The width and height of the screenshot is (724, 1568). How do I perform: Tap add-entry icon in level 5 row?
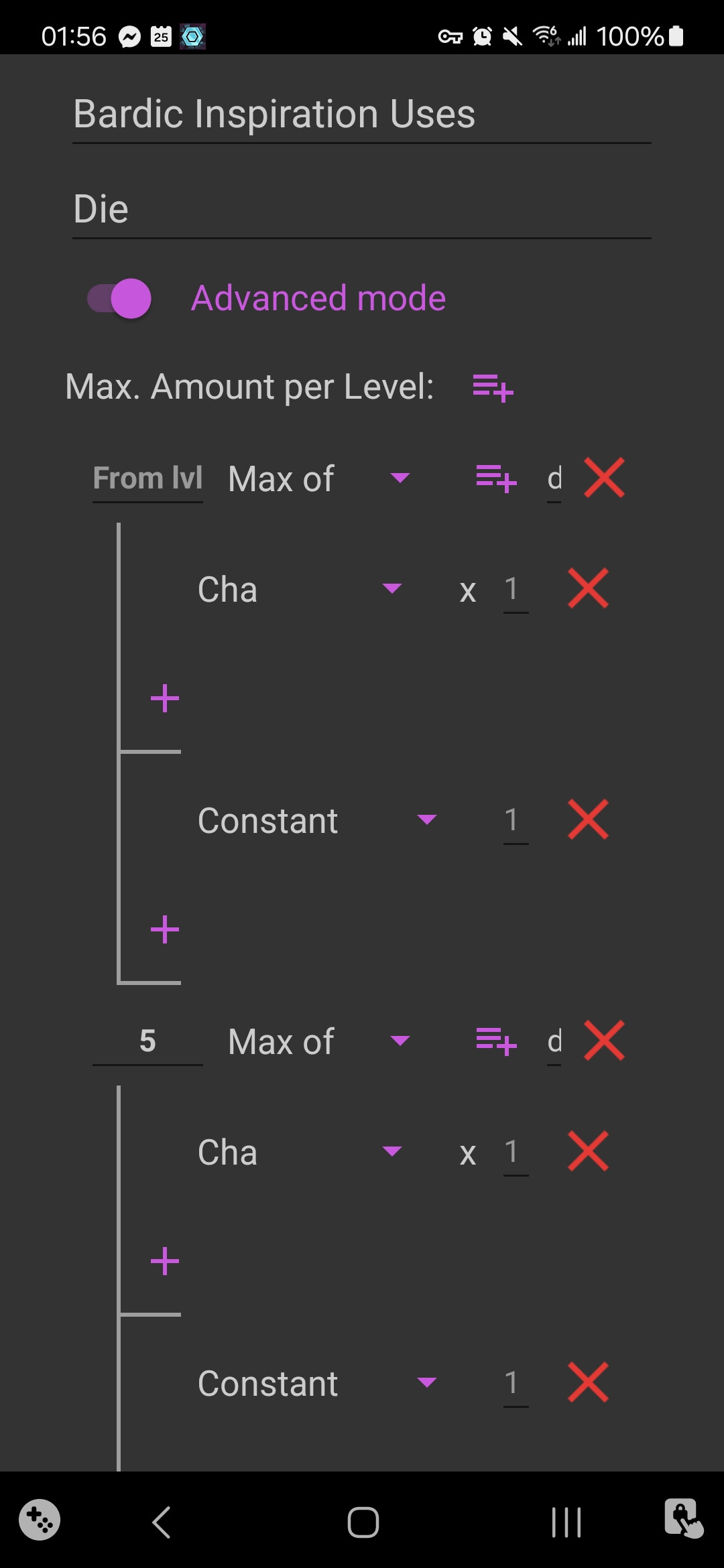click(x=496, y=1041)
